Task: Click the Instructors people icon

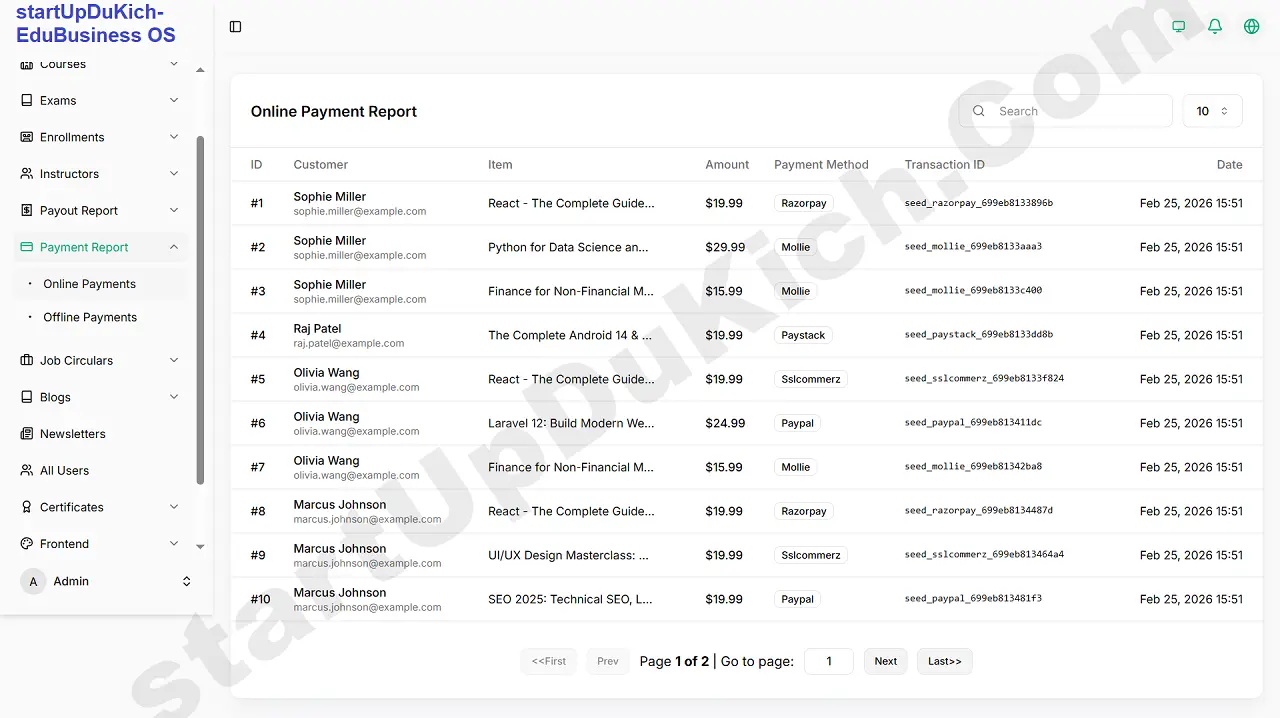Action: [27, 174]
